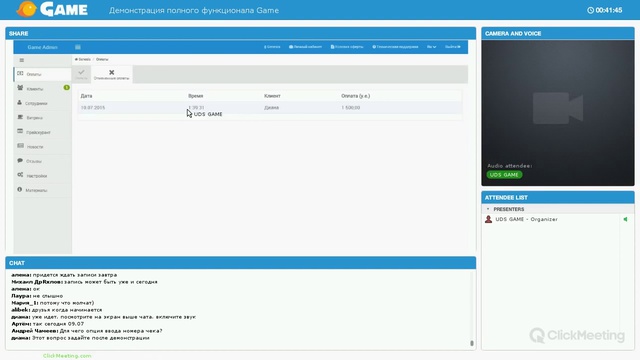Click the CHAT panel header

[x=241, y=263]
